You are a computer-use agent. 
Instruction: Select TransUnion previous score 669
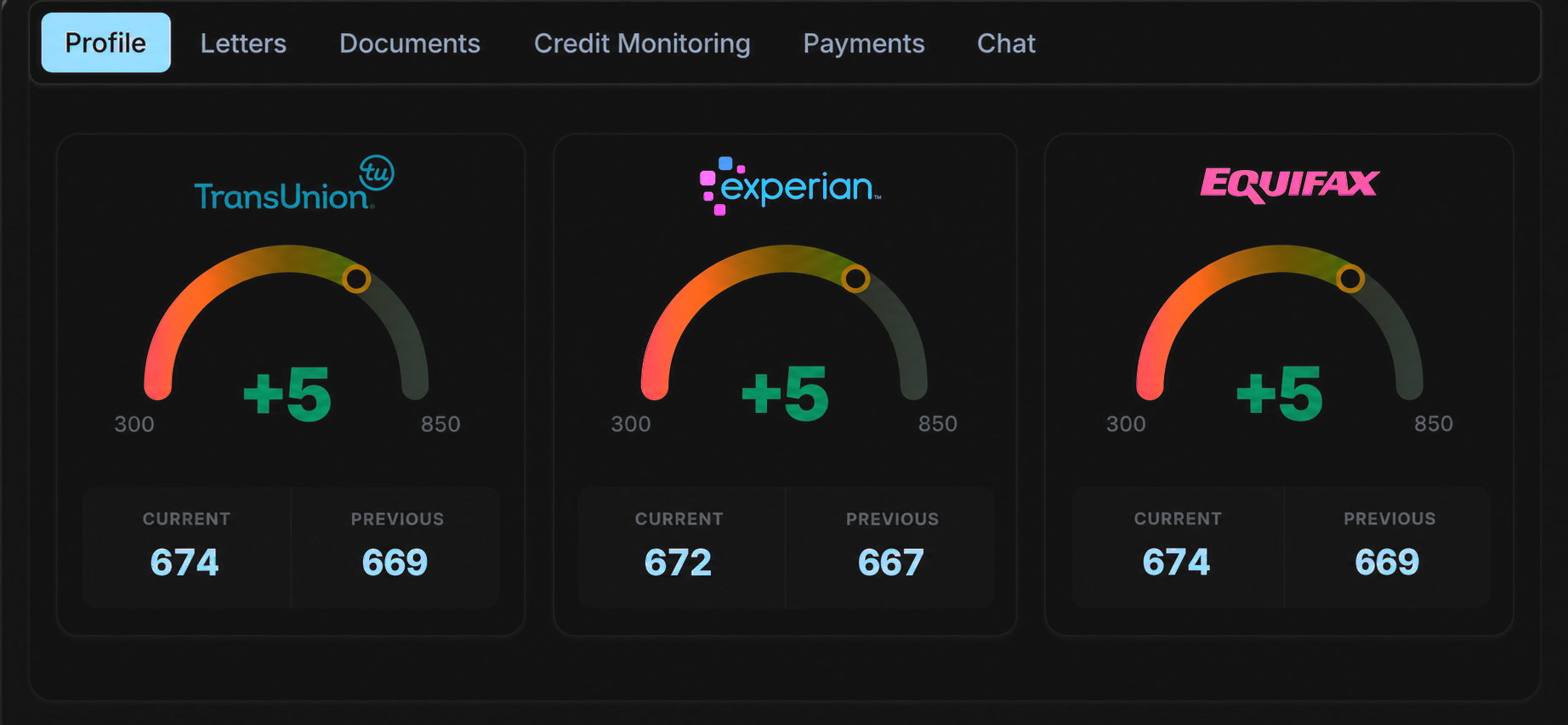tap(395, 563)
